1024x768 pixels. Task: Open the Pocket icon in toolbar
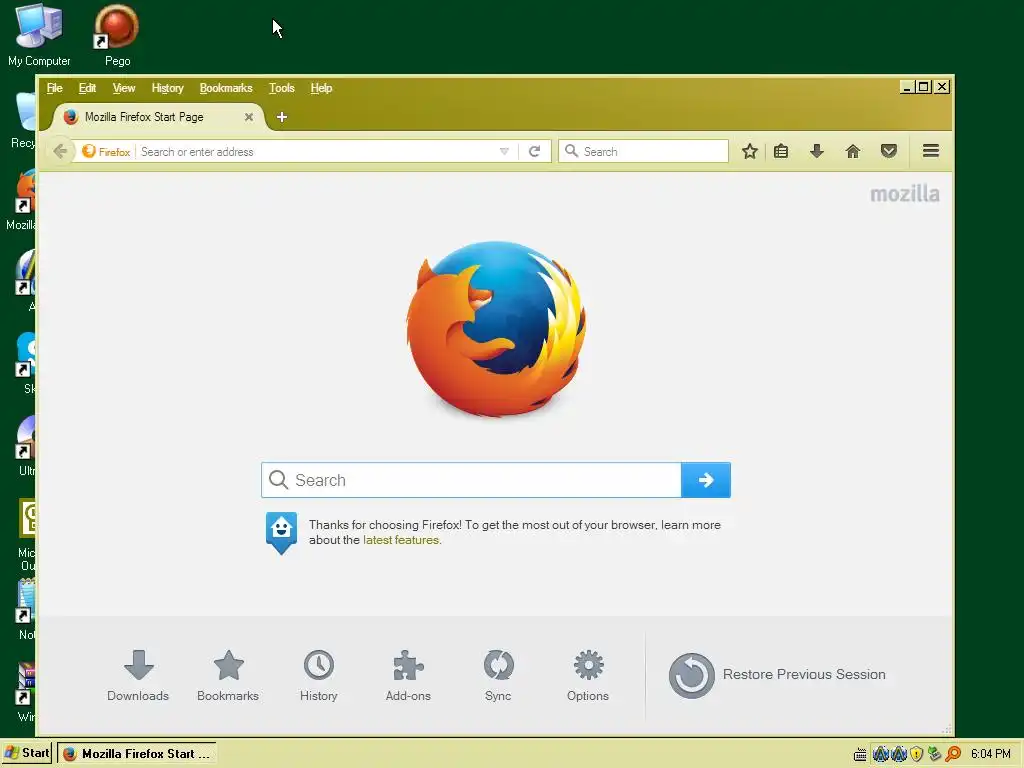coord(889,152)
